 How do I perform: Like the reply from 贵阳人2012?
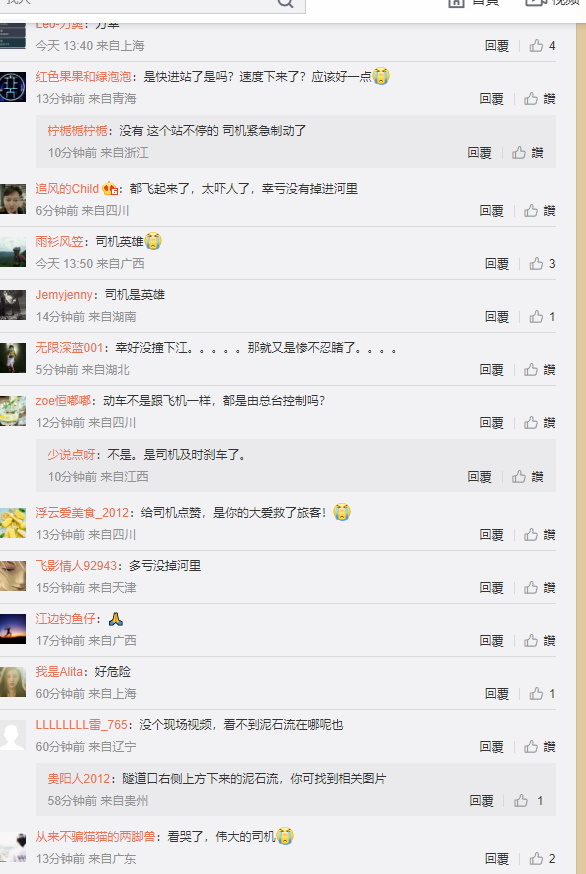point(528,801)
